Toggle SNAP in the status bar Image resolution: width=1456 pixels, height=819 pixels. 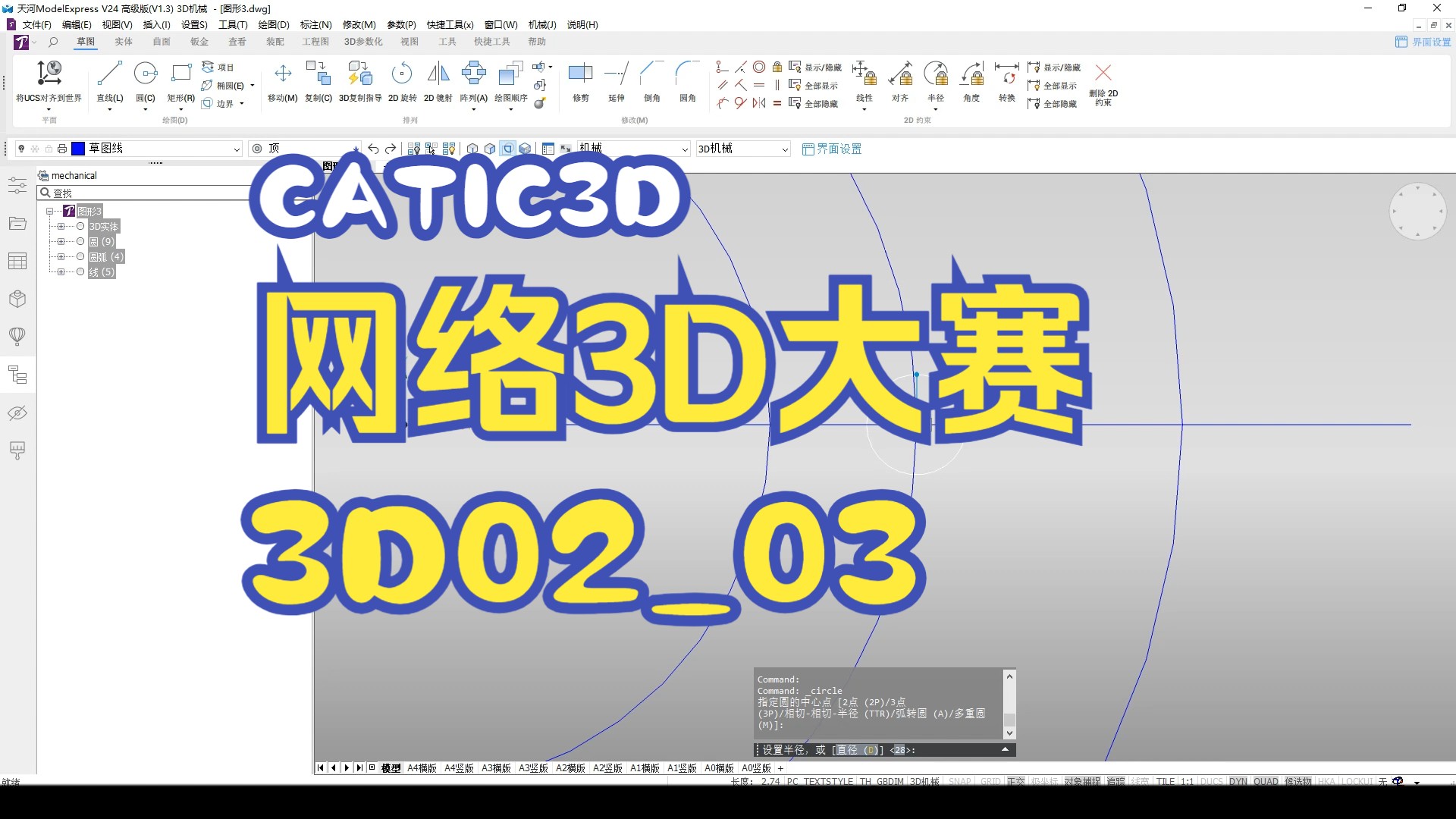click(x=959, y=781)
